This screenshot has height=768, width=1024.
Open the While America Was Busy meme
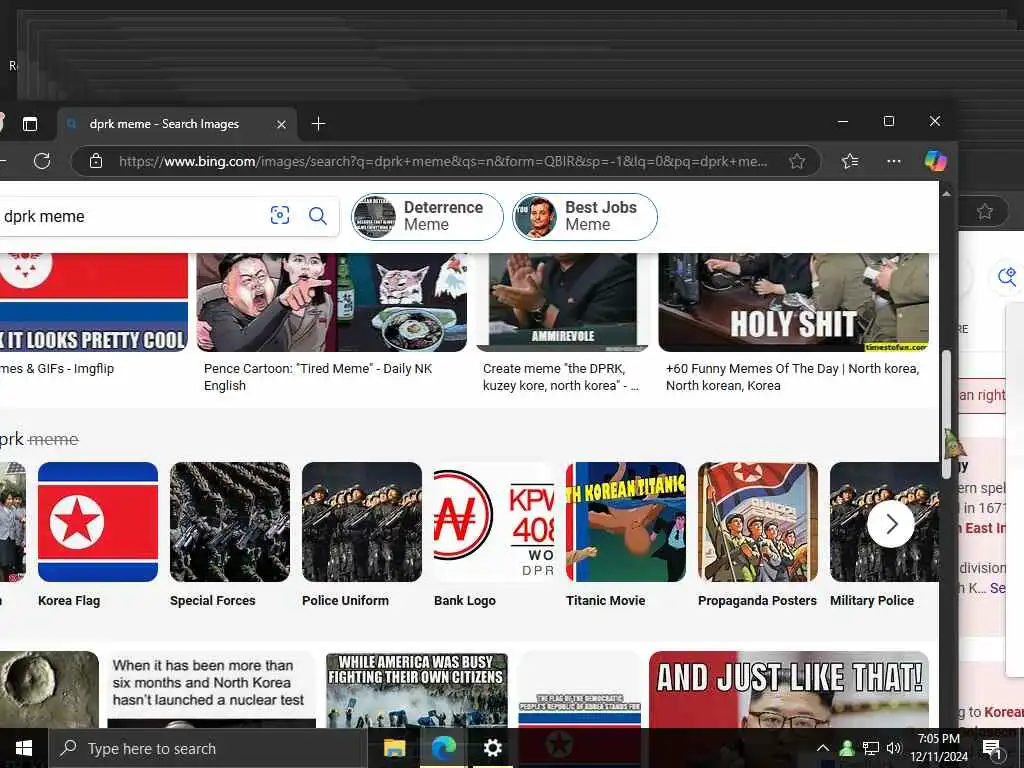[x=417, y=690]
